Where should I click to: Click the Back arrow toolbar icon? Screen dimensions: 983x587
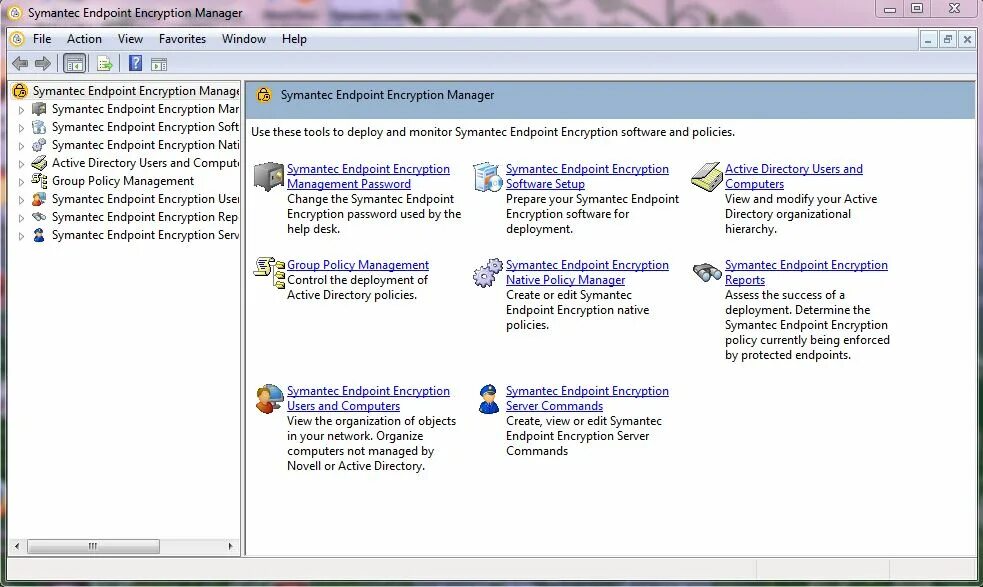coord(20,63)
